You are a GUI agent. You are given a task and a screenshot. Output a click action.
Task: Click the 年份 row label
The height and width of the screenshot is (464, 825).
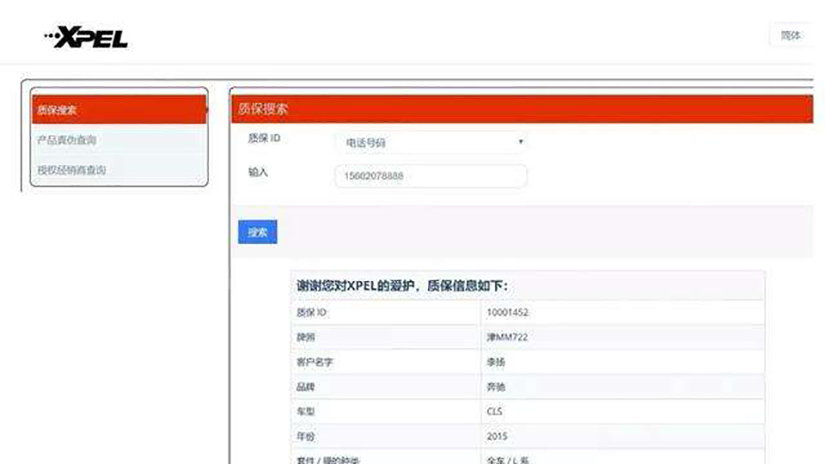point(306,436)
